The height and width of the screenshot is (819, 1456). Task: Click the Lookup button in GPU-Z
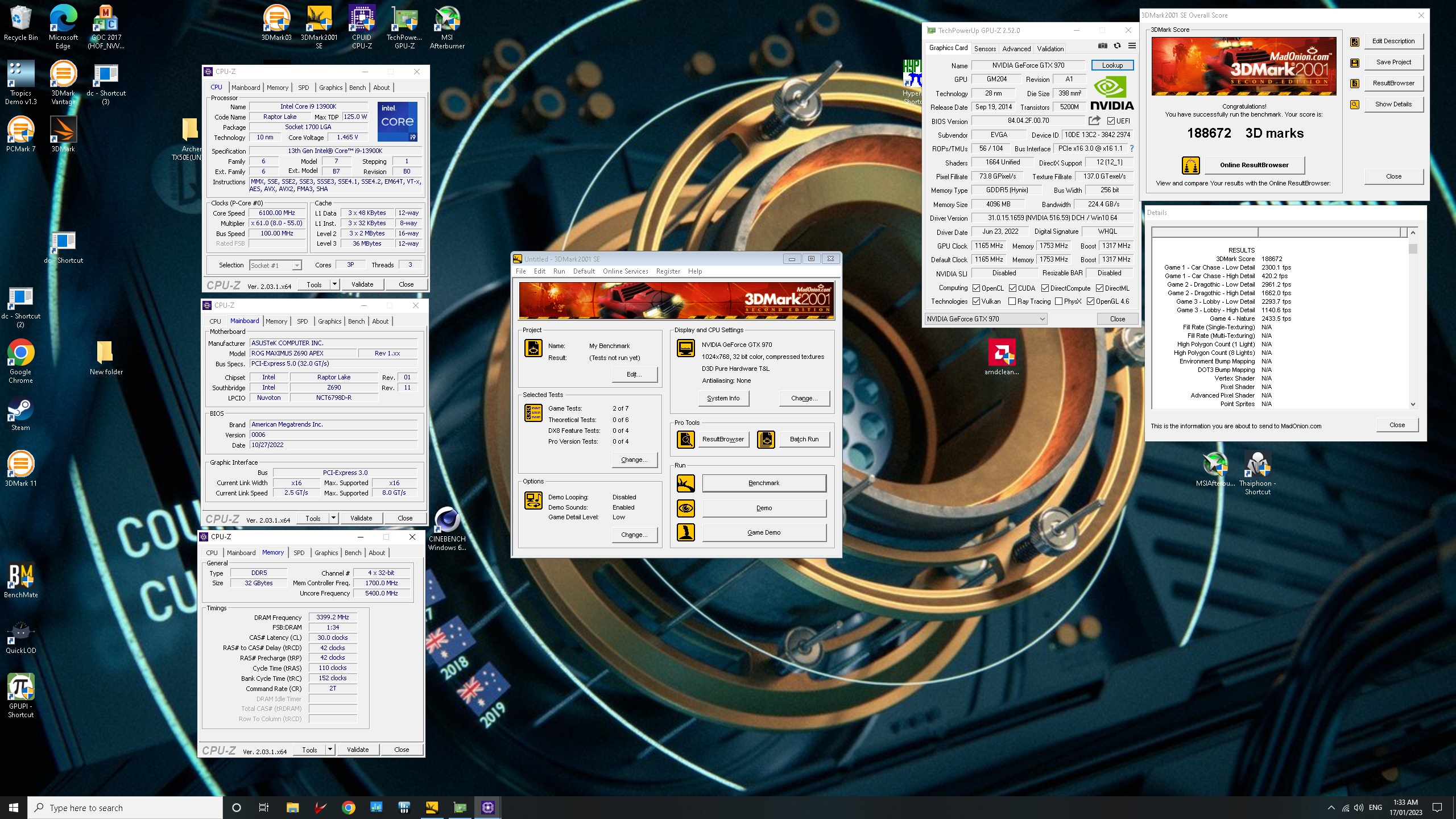point(1112,65)
